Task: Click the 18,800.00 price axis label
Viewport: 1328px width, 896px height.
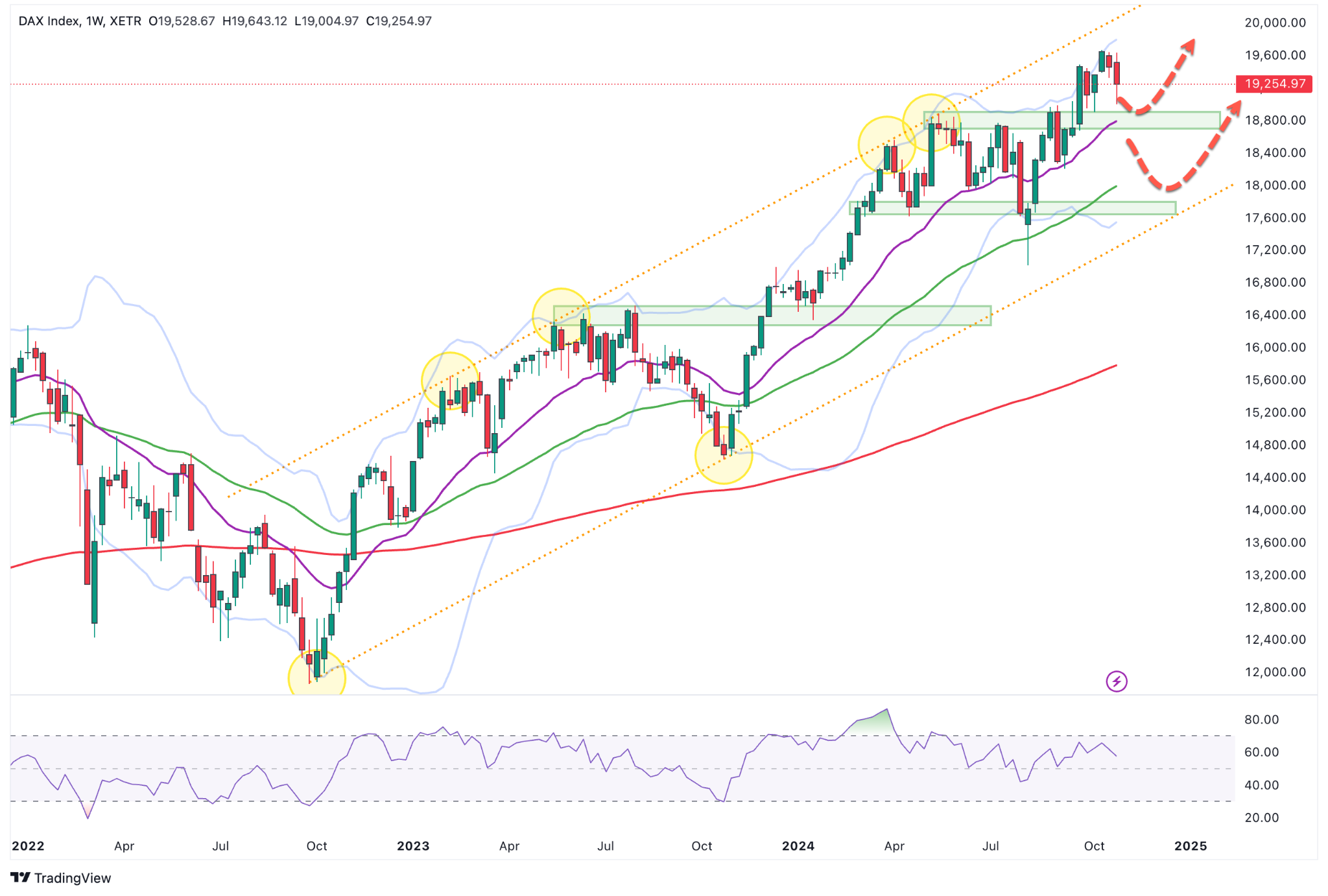Action: 1275,120
